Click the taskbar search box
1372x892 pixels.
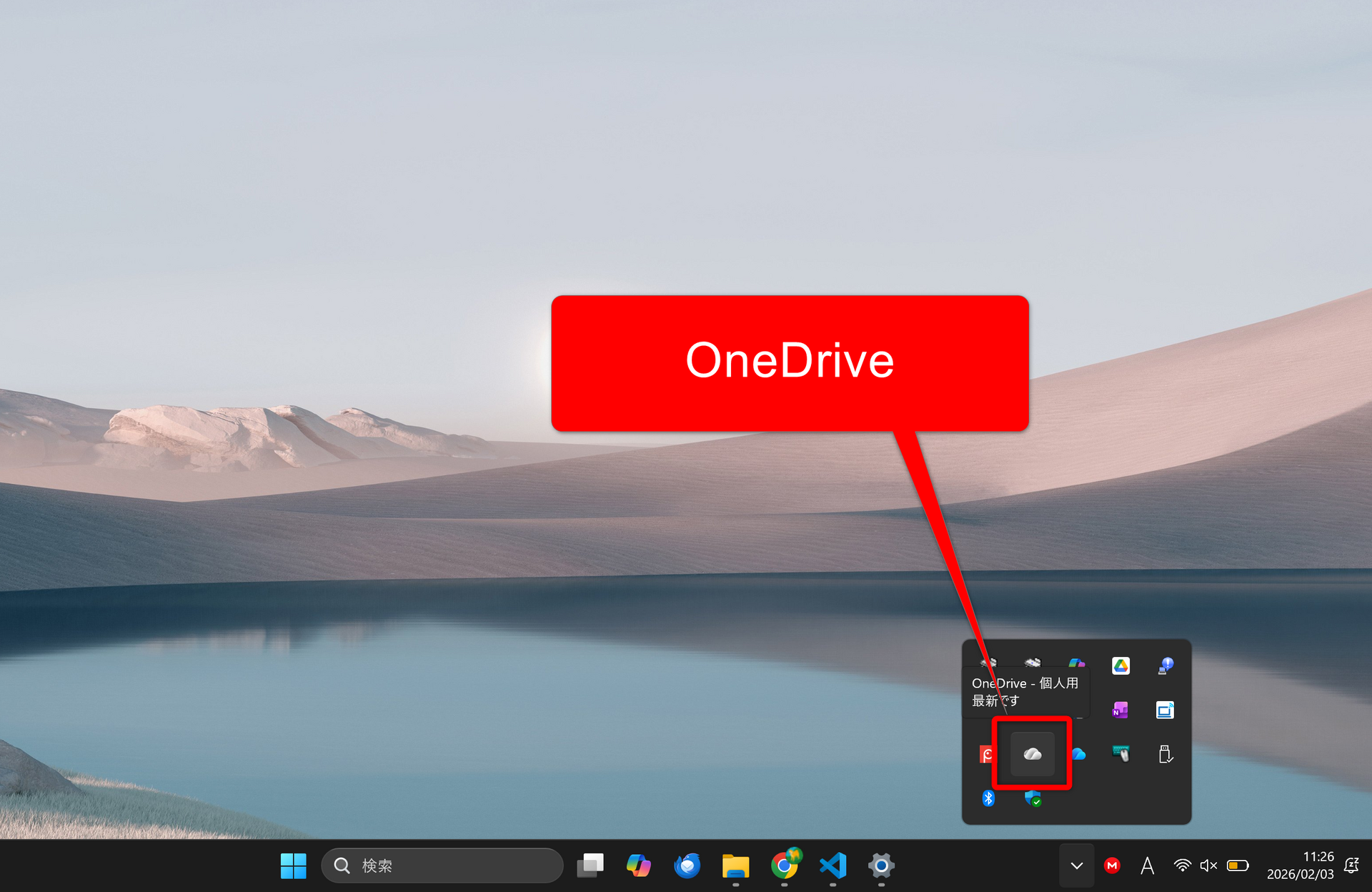(443, 866)
